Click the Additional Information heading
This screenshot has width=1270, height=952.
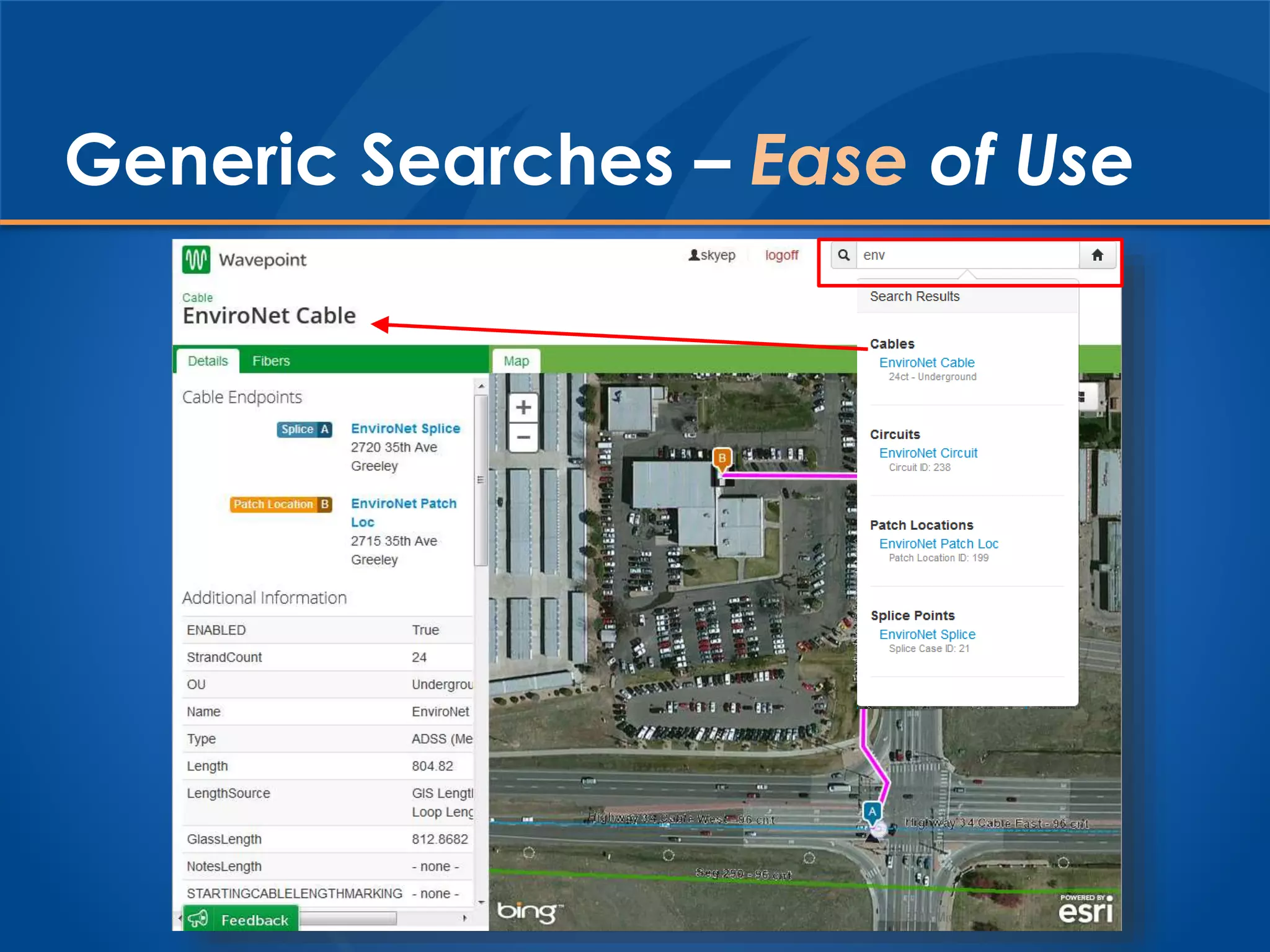[264, 598]
